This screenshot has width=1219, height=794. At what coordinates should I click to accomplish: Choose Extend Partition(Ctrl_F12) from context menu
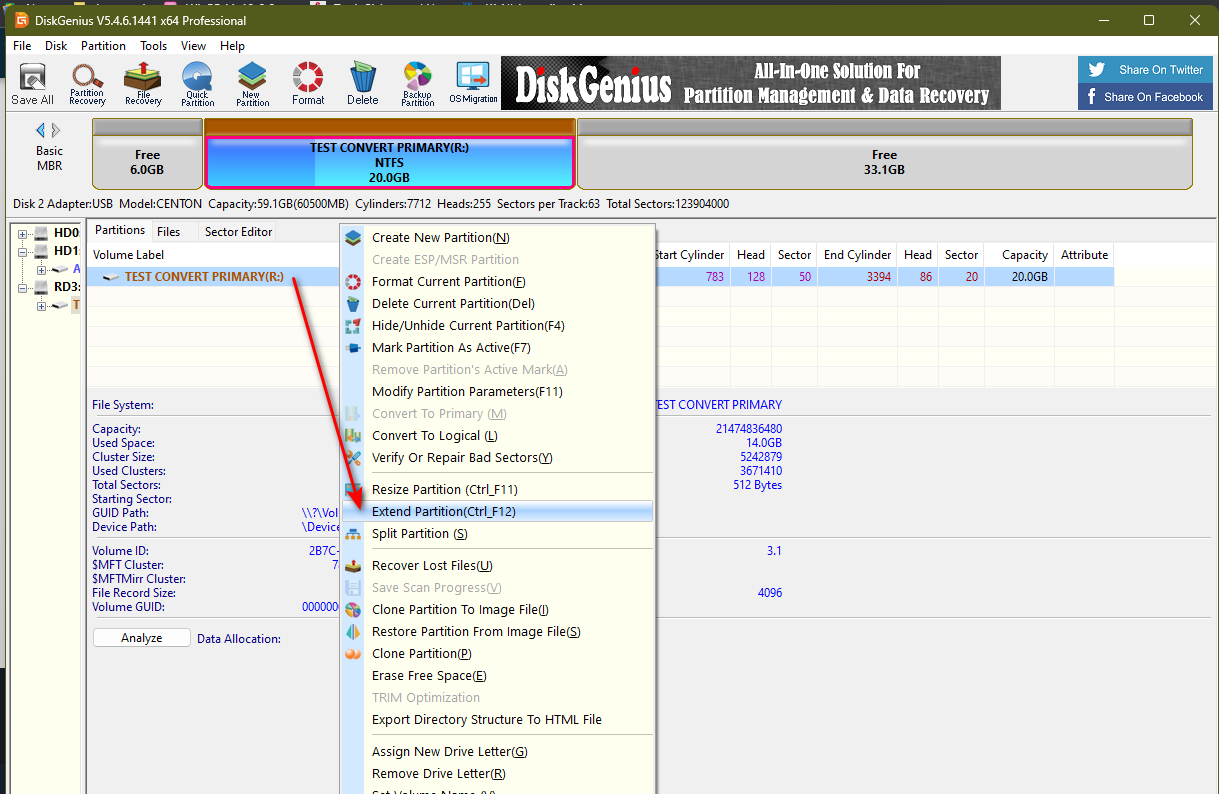click(497, 511)
